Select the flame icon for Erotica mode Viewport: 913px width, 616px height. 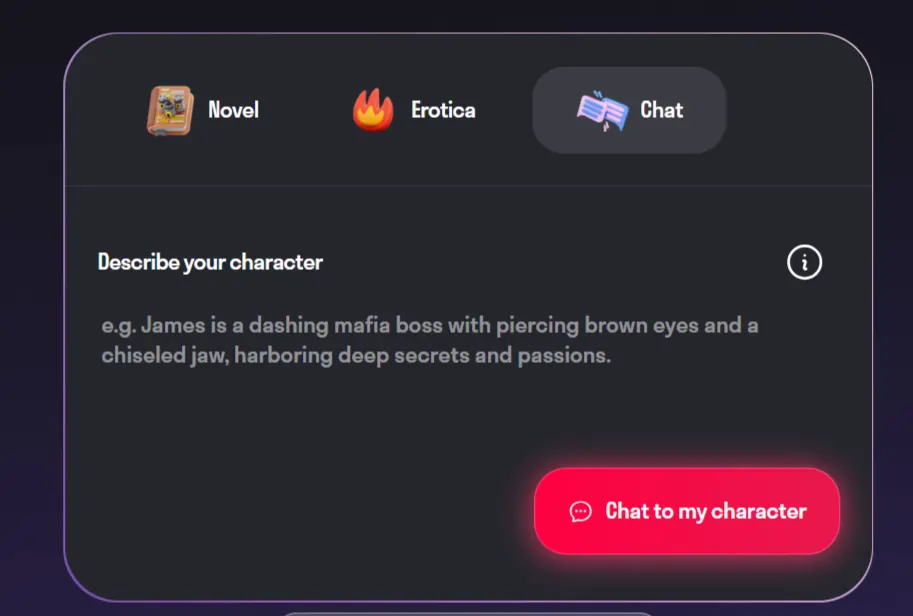(371, 110)
